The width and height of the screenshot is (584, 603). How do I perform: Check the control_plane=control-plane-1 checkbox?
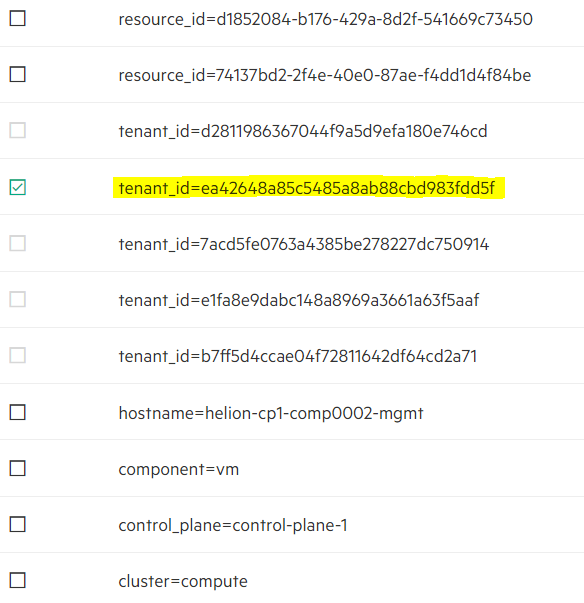(18, 524)
